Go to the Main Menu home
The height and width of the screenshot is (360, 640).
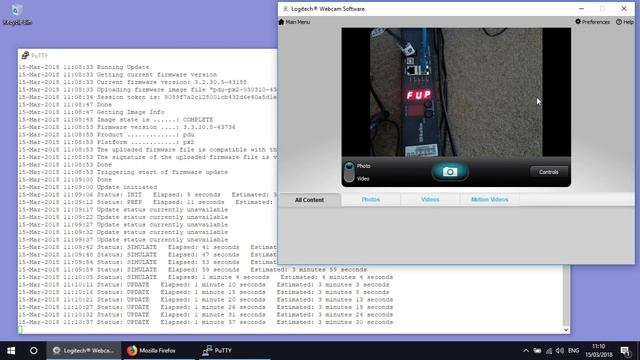click(x=294, y=22)
